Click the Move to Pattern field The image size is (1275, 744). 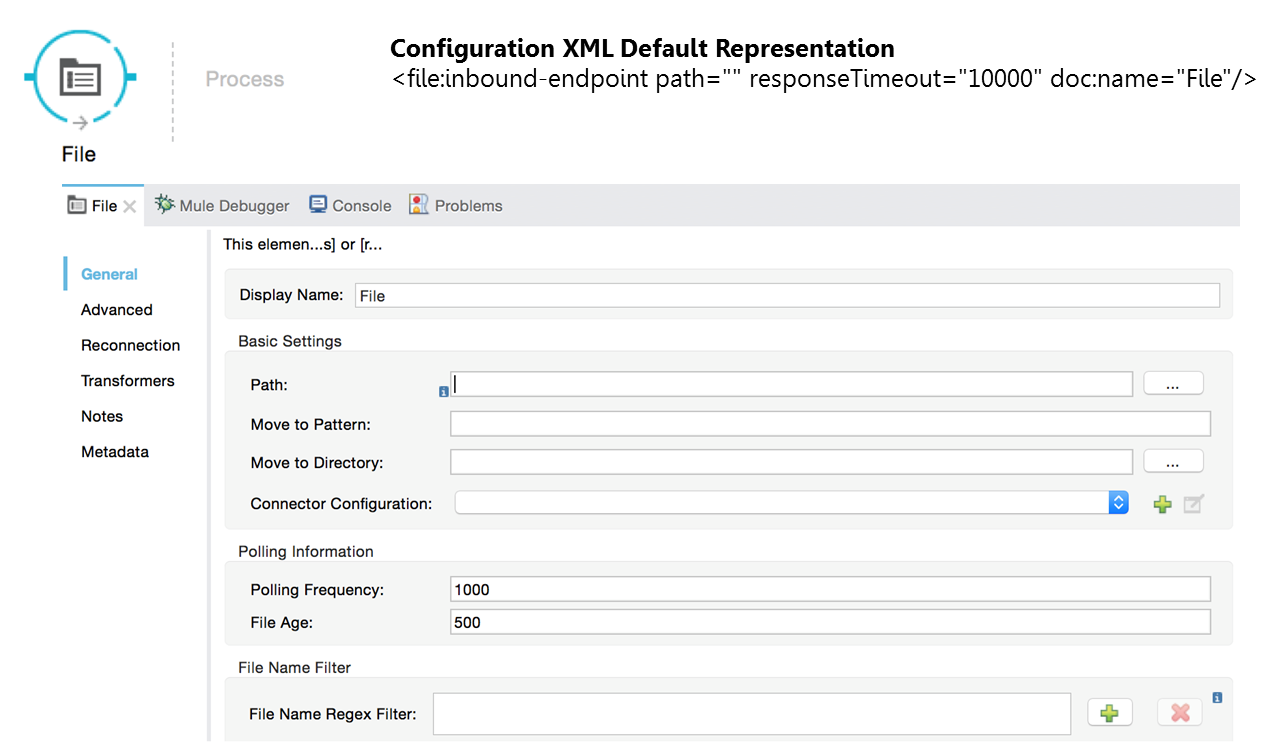830,424
